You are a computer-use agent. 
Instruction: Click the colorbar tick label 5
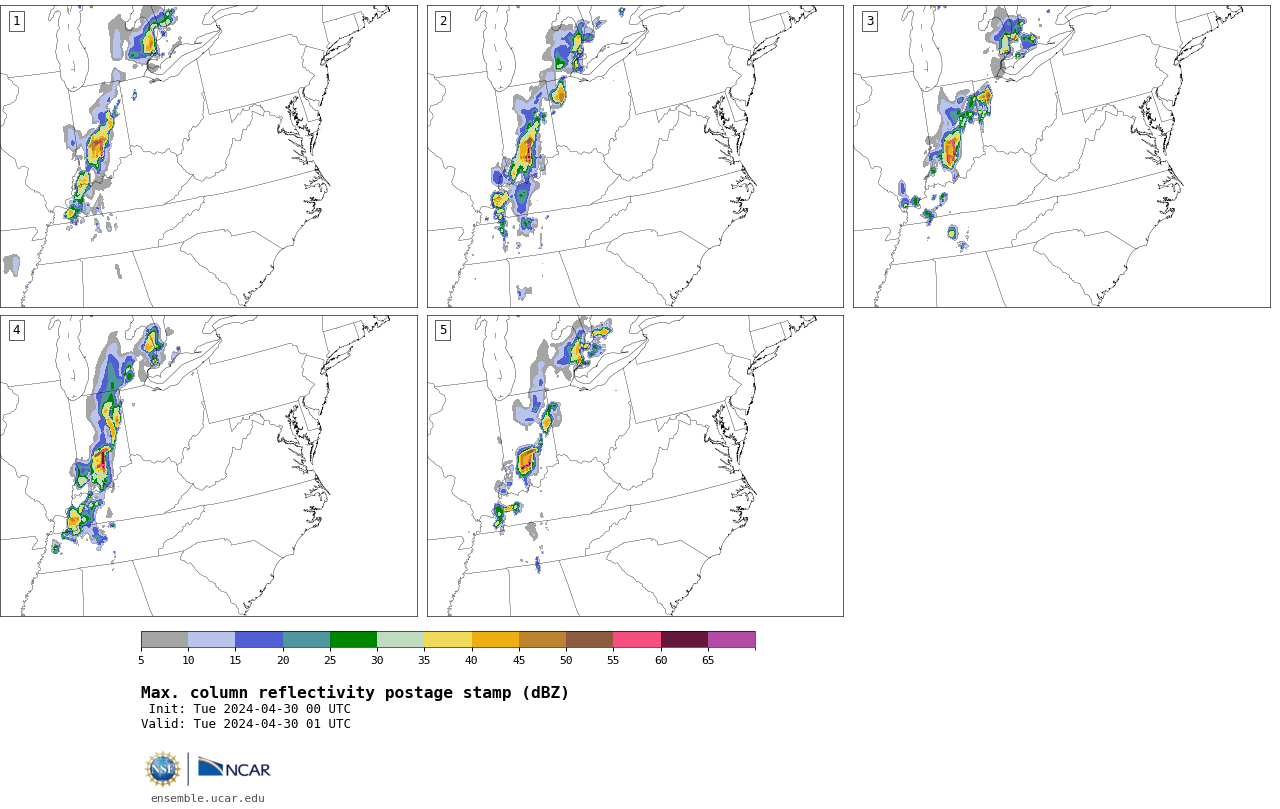(x=141, y=660)
